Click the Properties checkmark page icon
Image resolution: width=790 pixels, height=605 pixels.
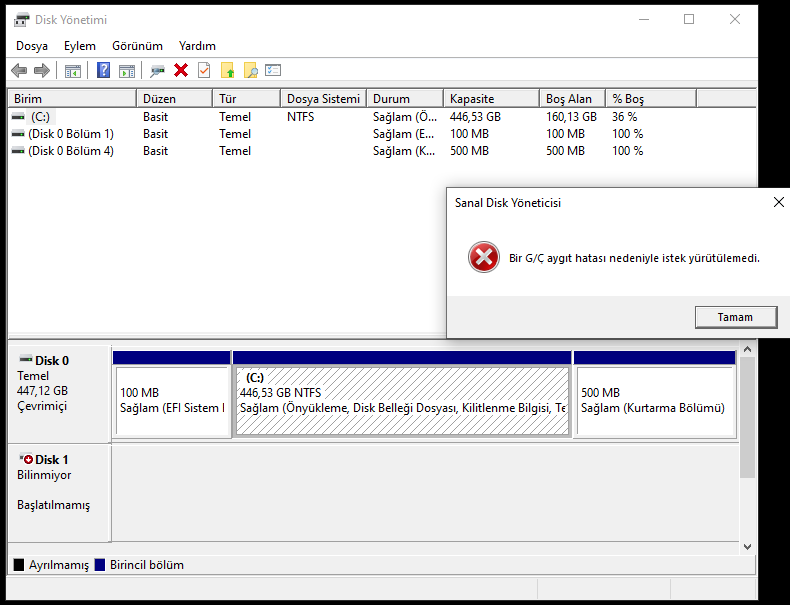204,71
